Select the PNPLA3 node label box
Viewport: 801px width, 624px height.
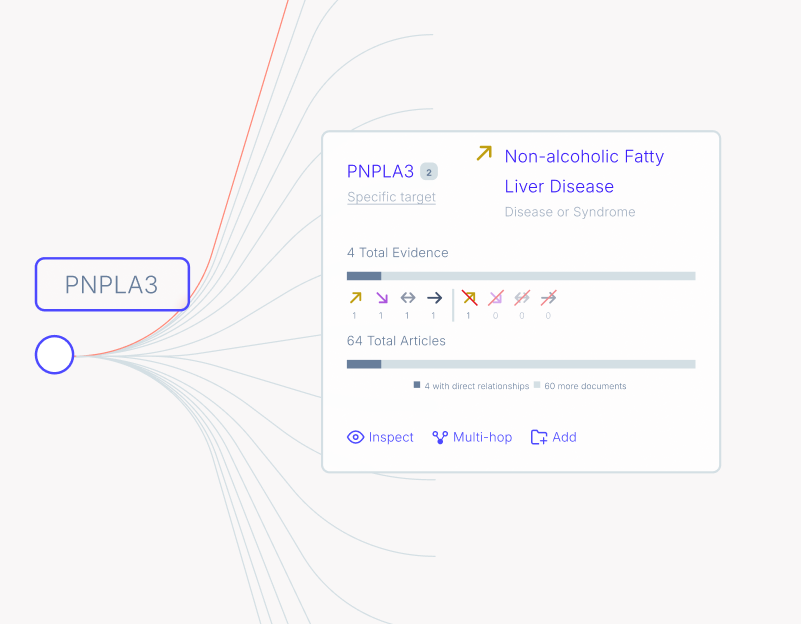[112, 284]
